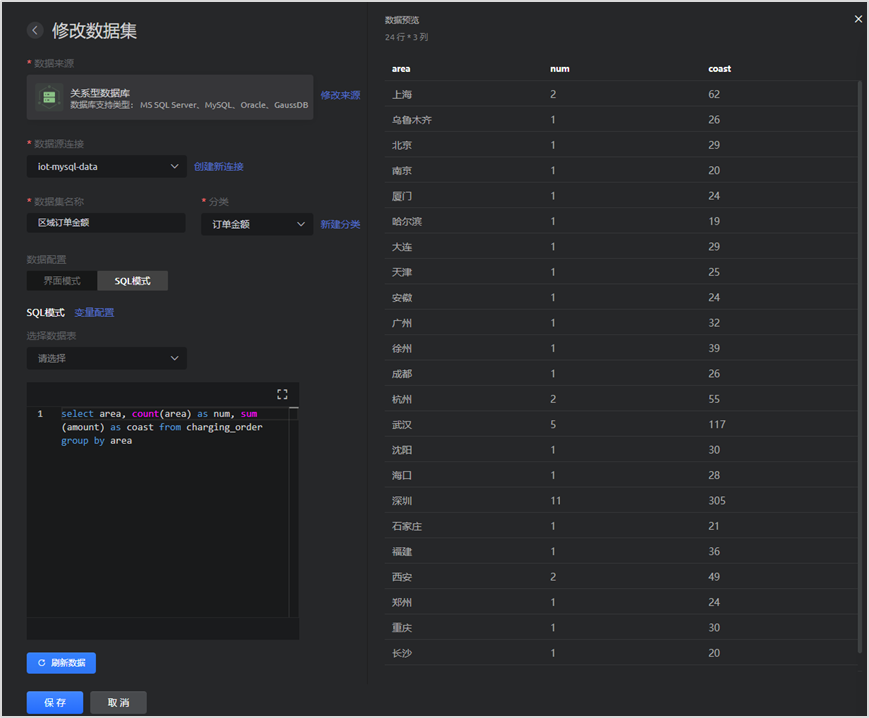This screenshot has width=869, height=718.
Task: Select the 海口 row cell
Action: click(x=402, y=475)
